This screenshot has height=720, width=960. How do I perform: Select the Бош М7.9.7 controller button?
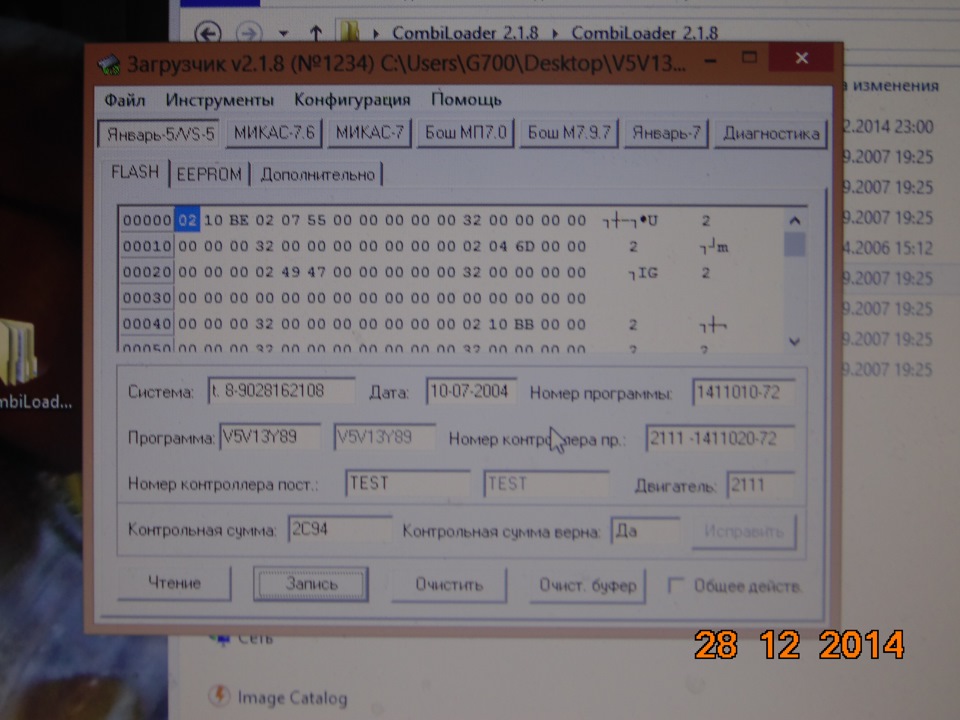pos(569,133)
